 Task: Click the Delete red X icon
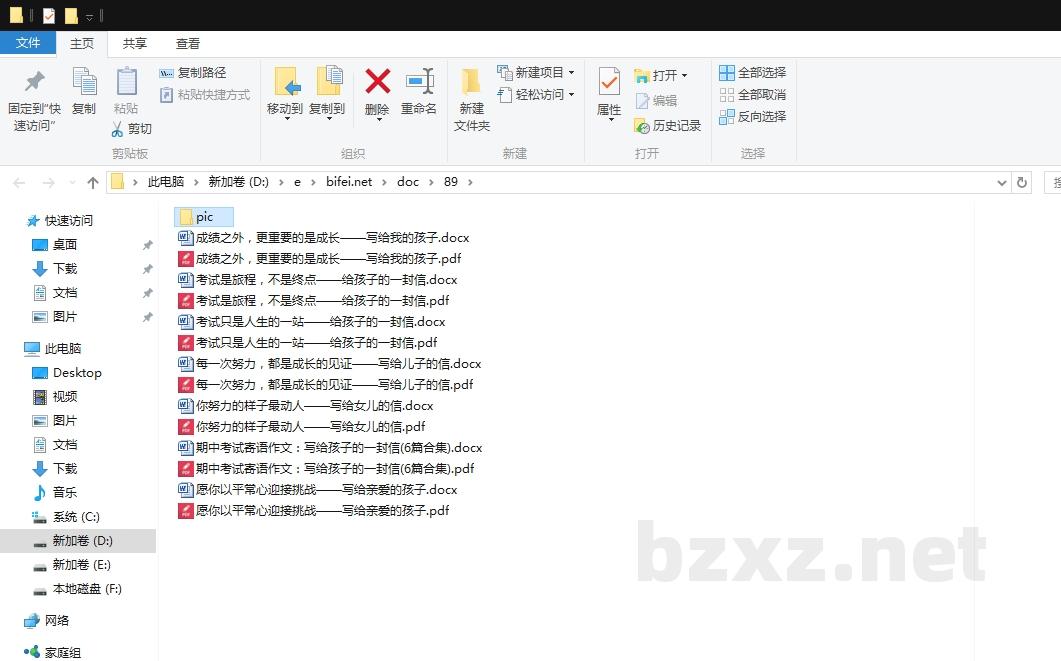[377, 82]
